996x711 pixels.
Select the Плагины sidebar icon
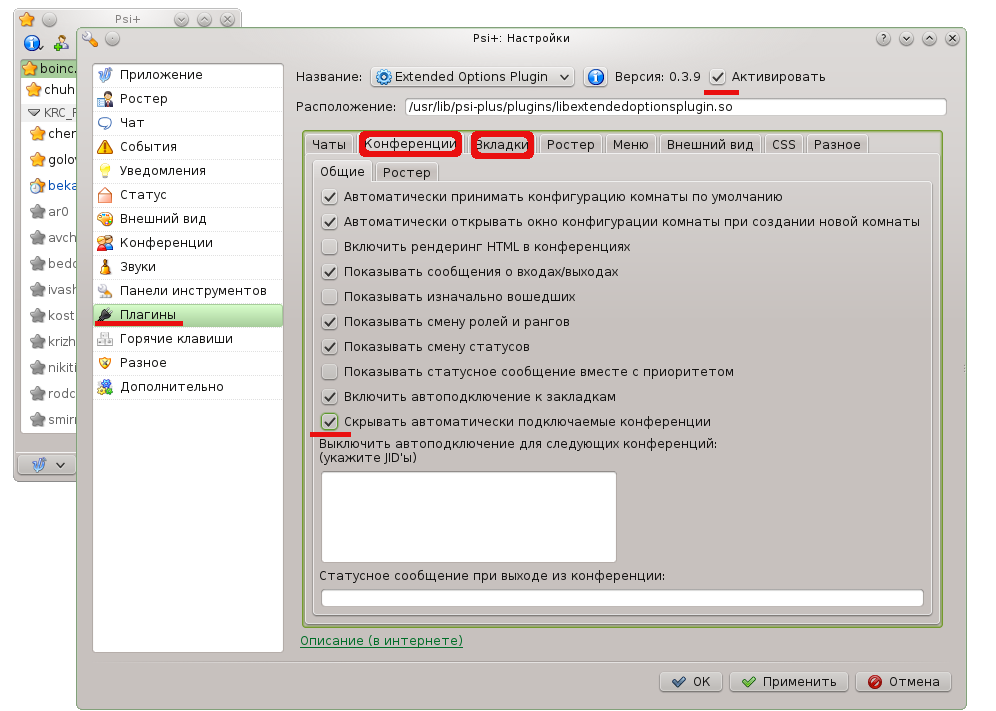(x=105, y=315)
